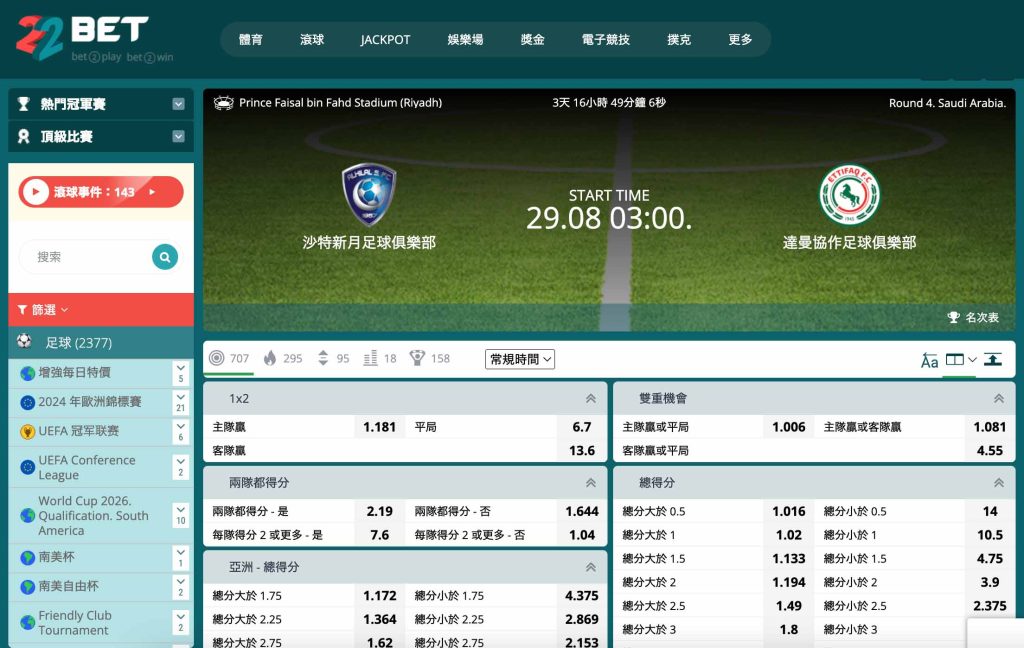Click the collapse-all markets icon

coord(993,359)
